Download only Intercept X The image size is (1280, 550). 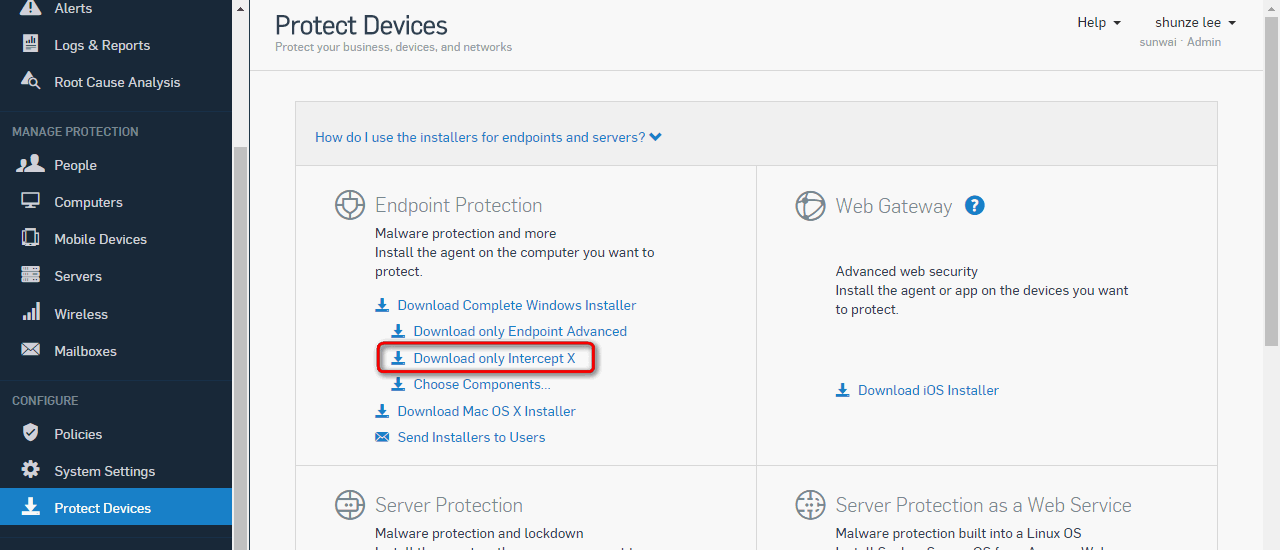[x=494, y=358]
